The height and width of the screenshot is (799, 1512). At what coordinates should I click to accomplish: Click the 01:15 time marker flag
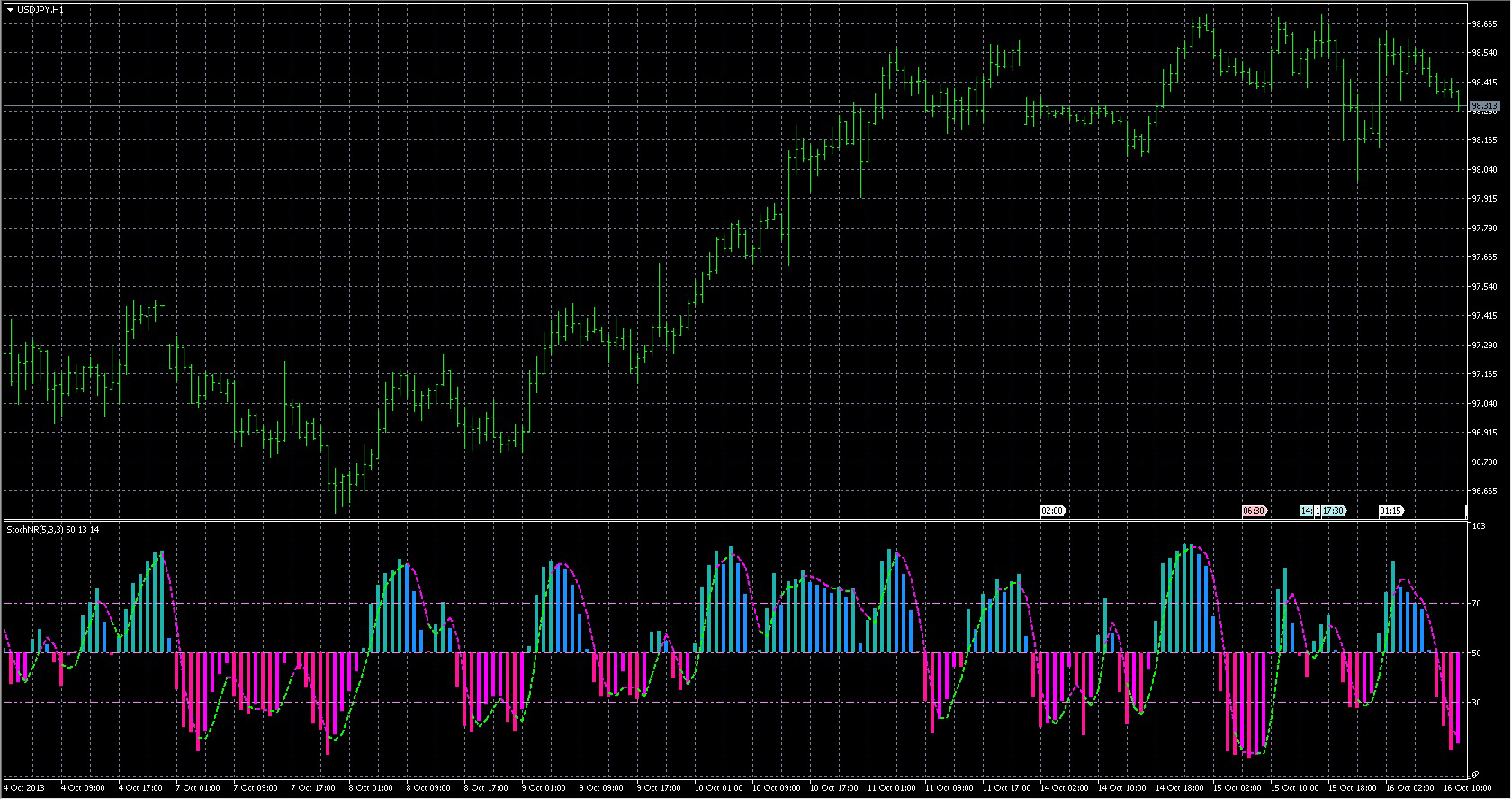point(1390,511)
